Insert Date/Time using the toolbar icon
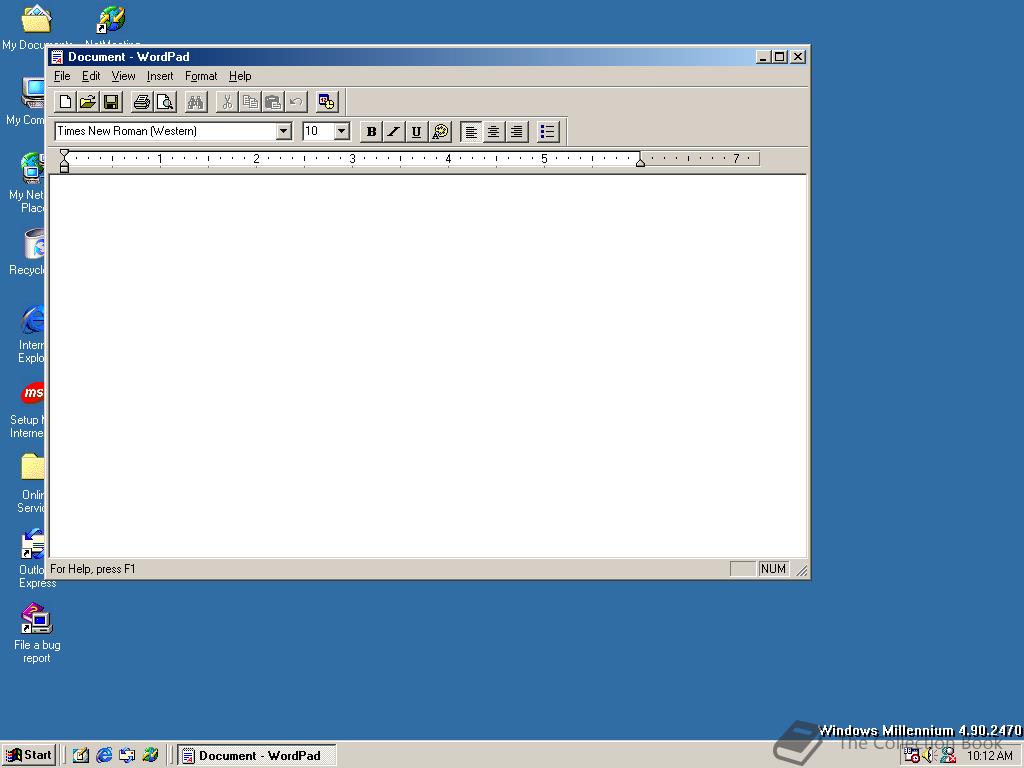Screen dimensions: 1024x768 click(326, 102)
